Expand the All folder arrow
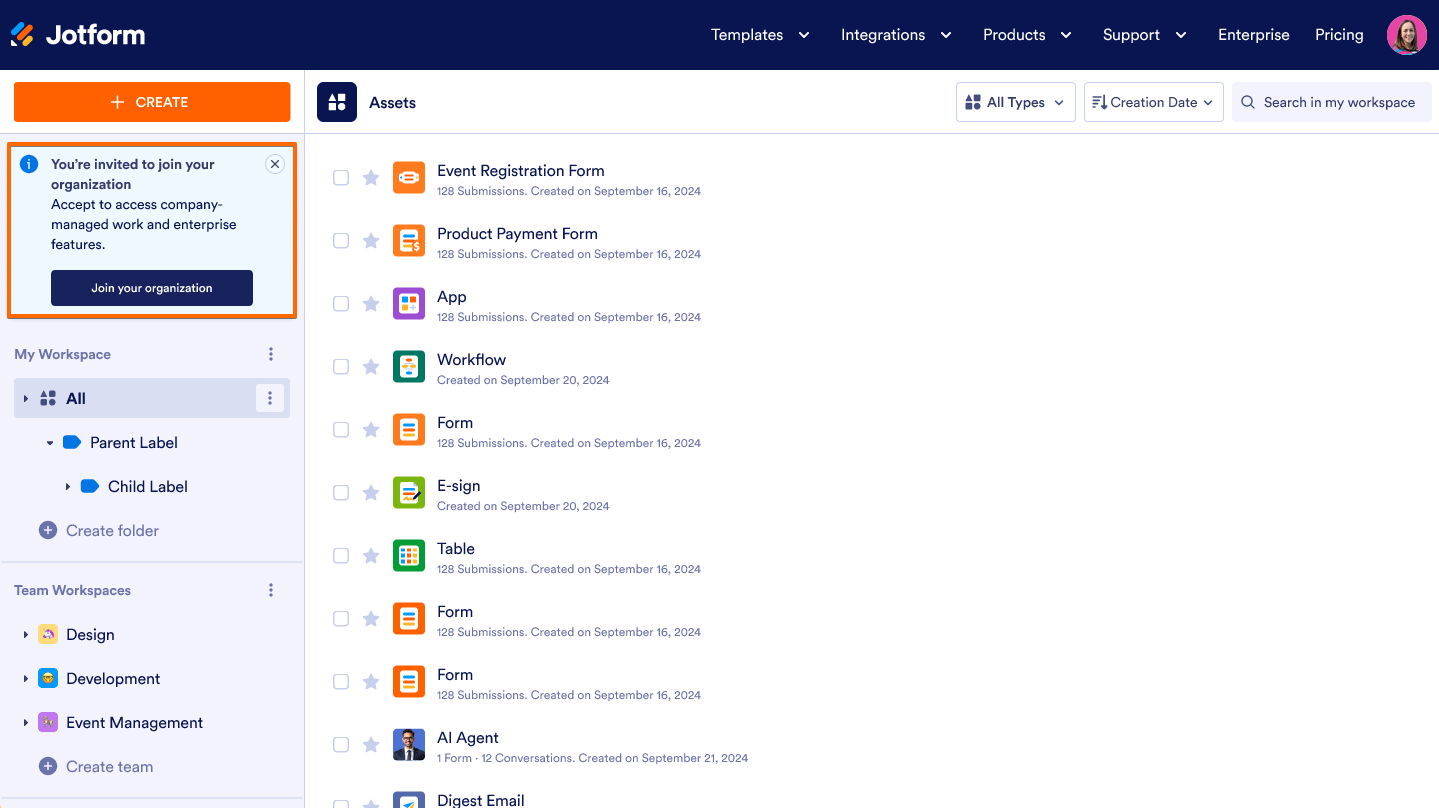This screenshot has height=808, width=1439. tap(26, 398)
